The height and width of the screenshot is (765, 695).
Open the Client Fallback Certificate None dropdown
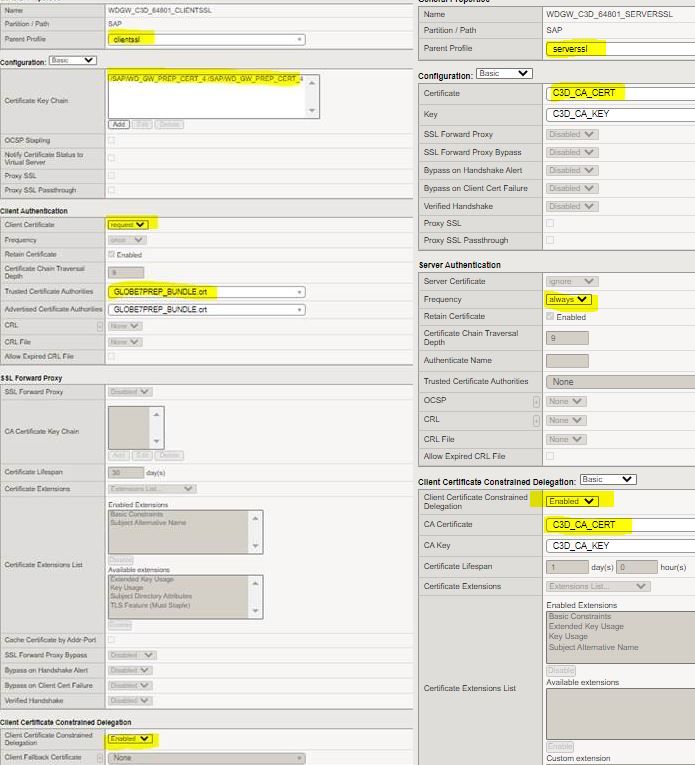tap(206, 758)
